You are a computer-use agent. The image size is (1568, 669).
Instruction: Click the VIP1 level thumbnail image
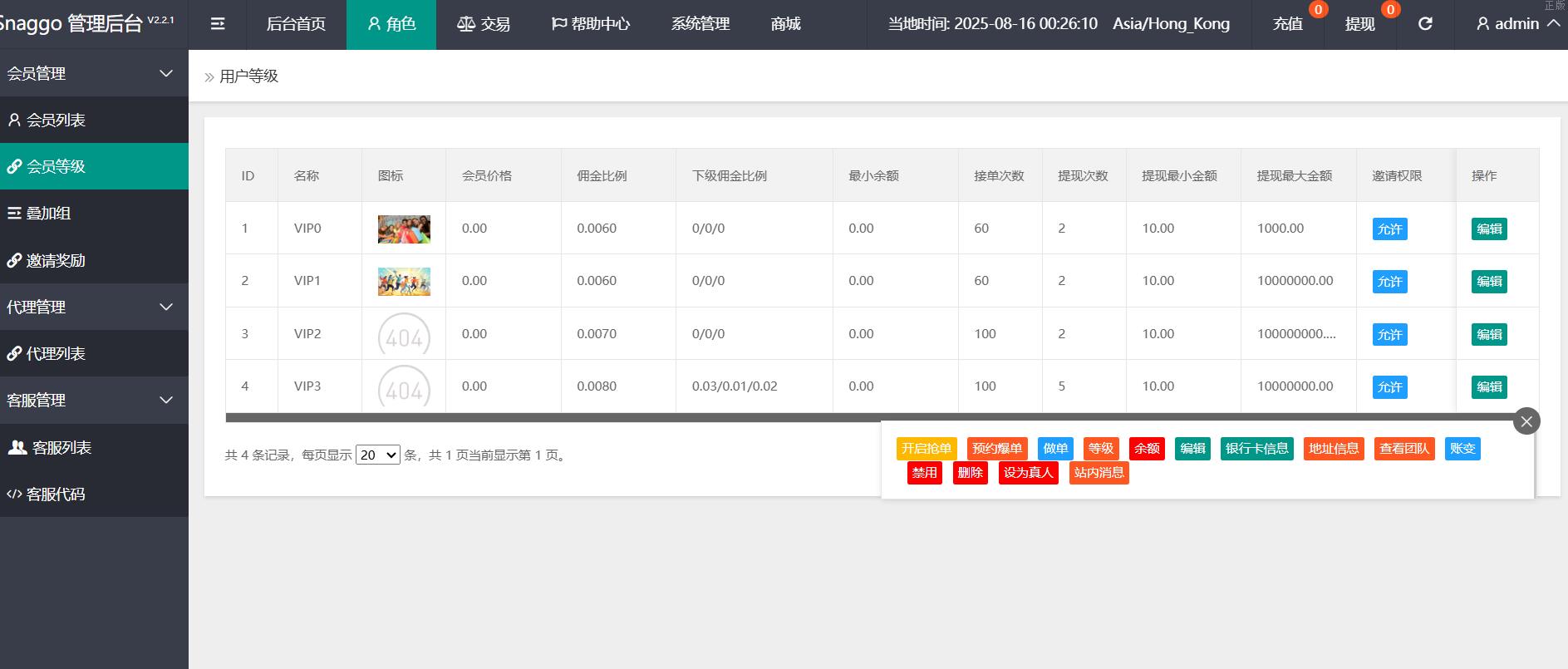tap(404, 281)
